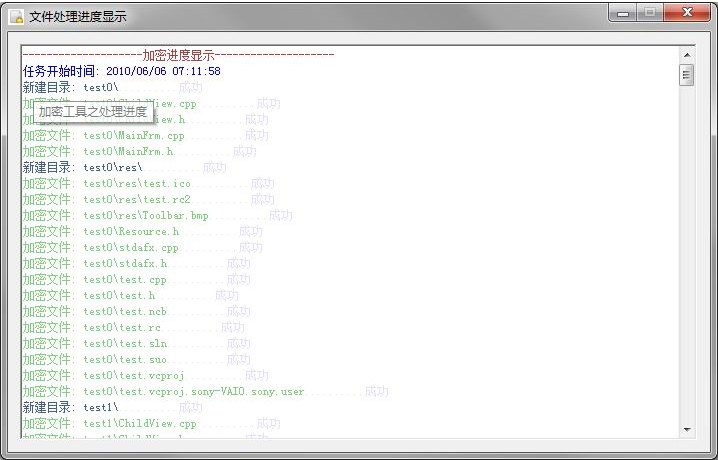This screenshot has height=460, width=718.
Task: Select the test0\Resource.h line
Action: [143, 232]
